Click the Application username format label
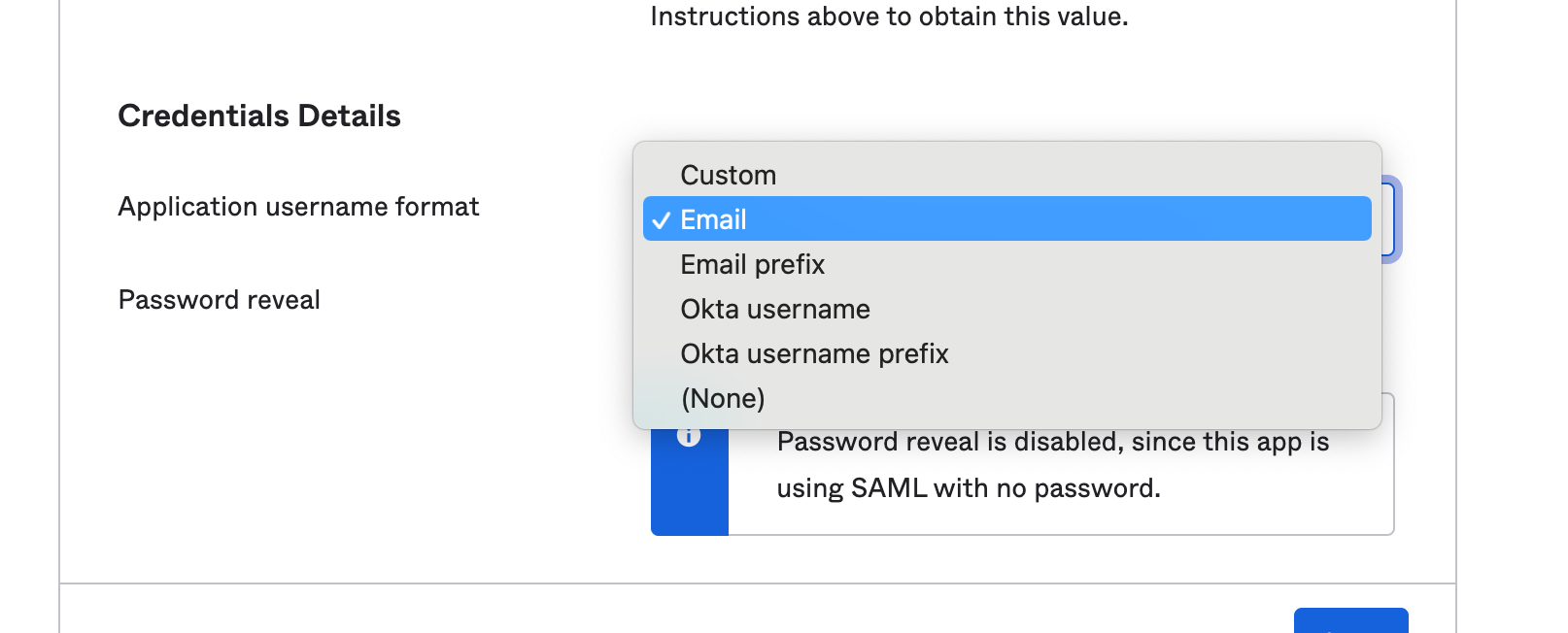Screen dimensions: 1568x633 click(298, 207)
